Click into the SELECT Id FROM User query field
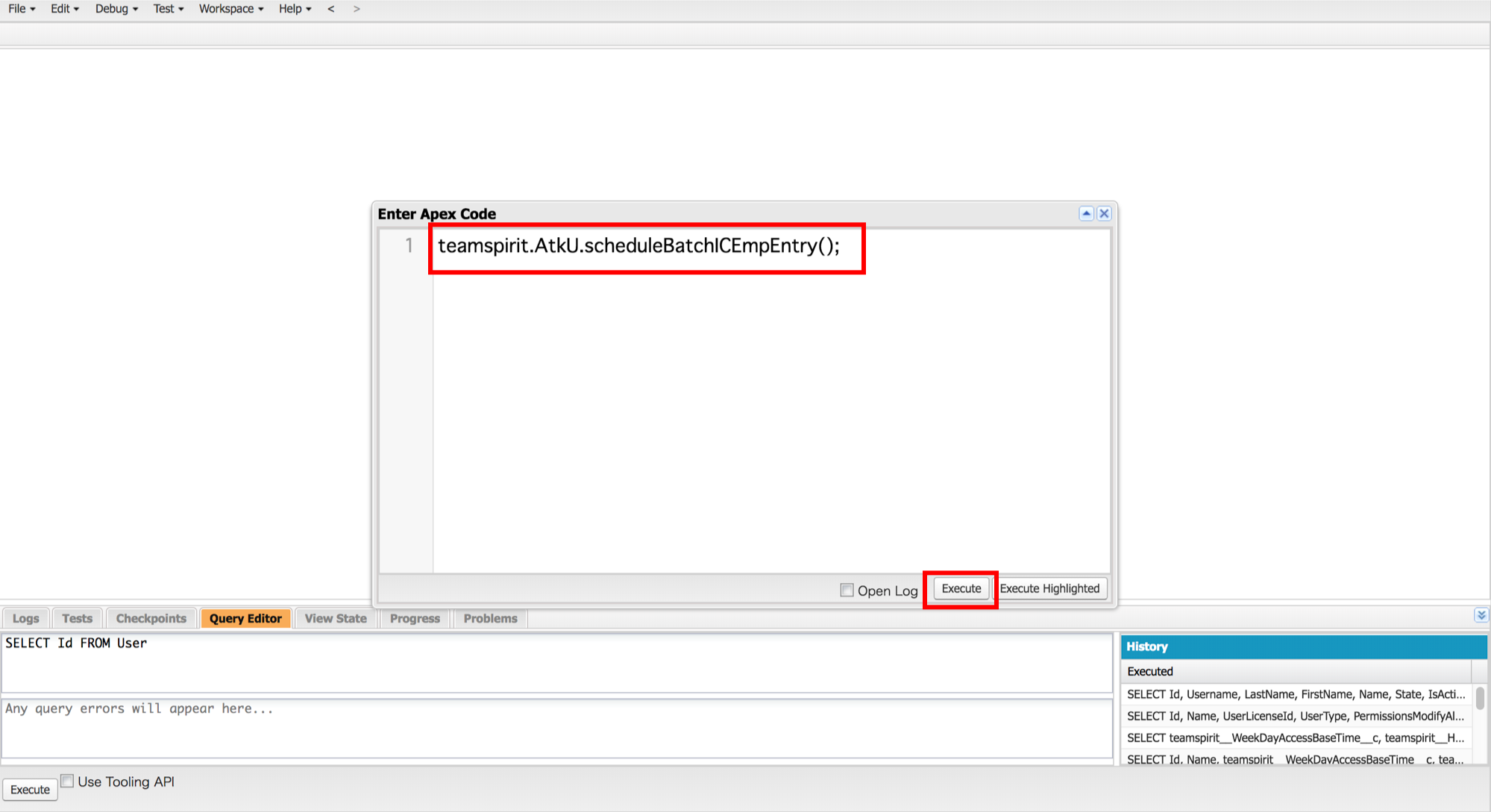This screenshot has height=812, width=1491. point(557,663)
